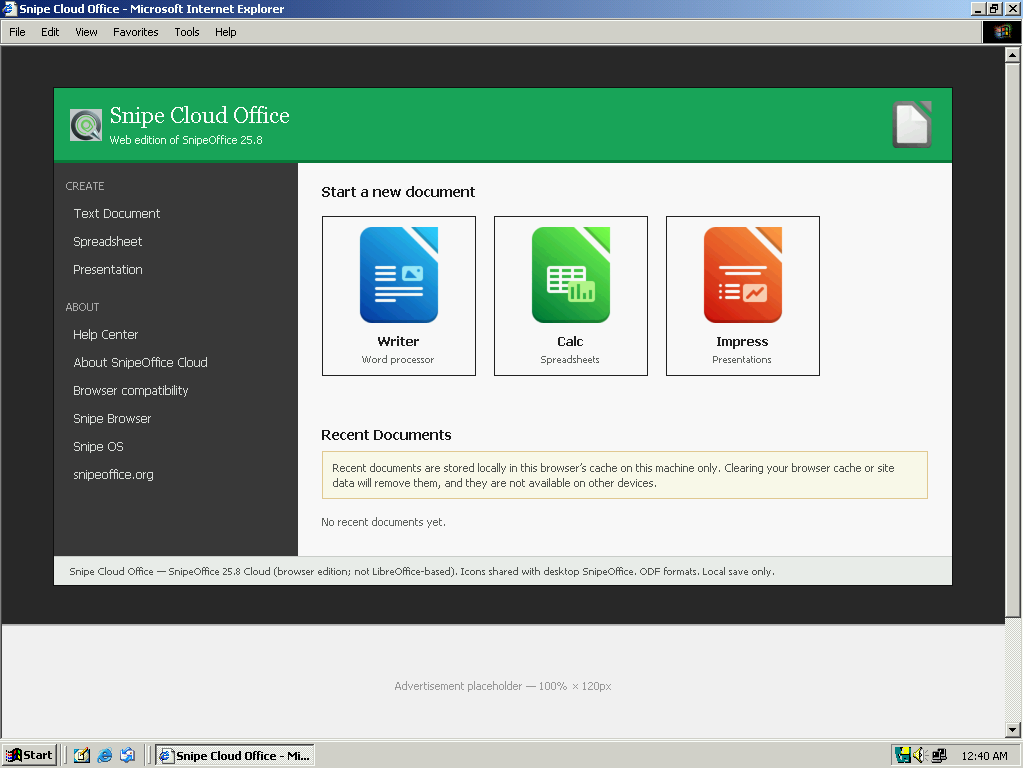Click the taskbar clock showing 12:40 AM

pyautogui.click(x=984, y=756)
